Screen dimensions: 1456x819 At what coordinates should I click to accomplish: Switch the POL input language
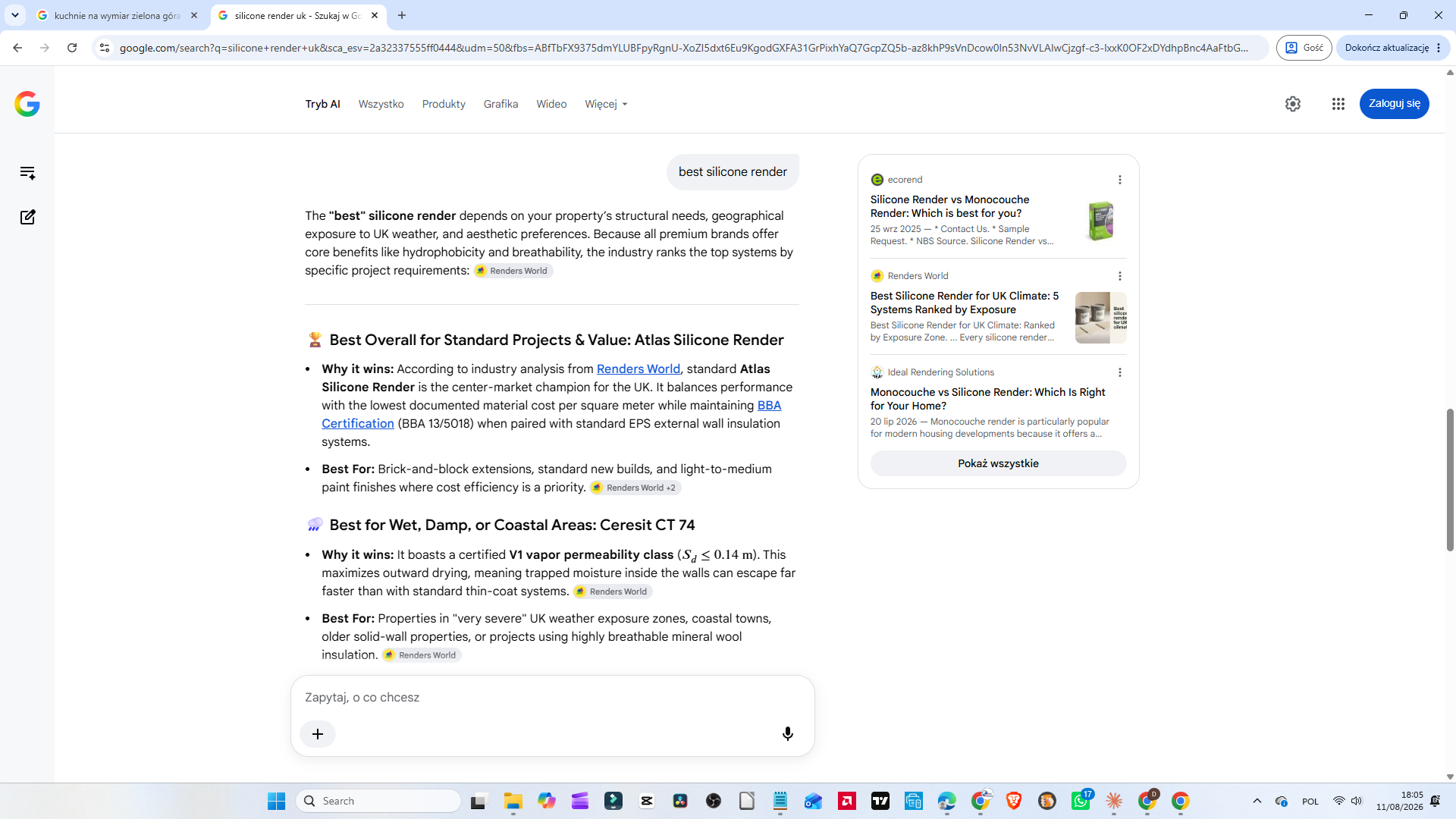point(1310,802)
